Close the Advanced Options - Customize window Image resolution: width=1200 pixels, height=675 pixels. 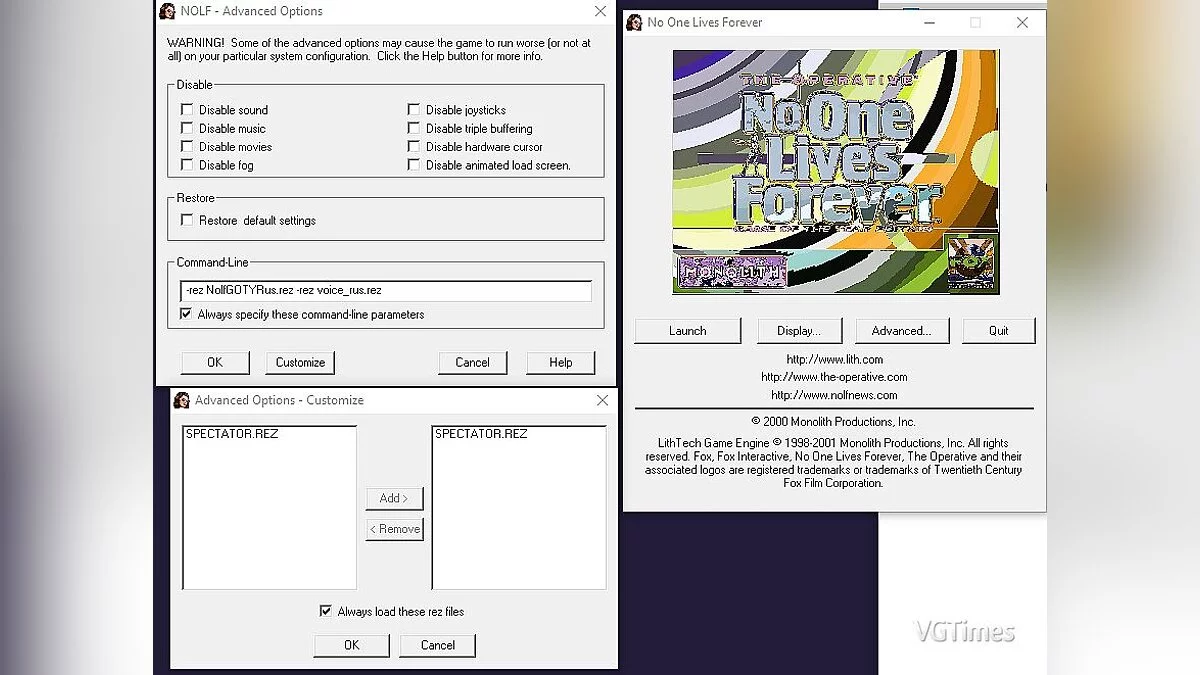(x=602, y=400)
